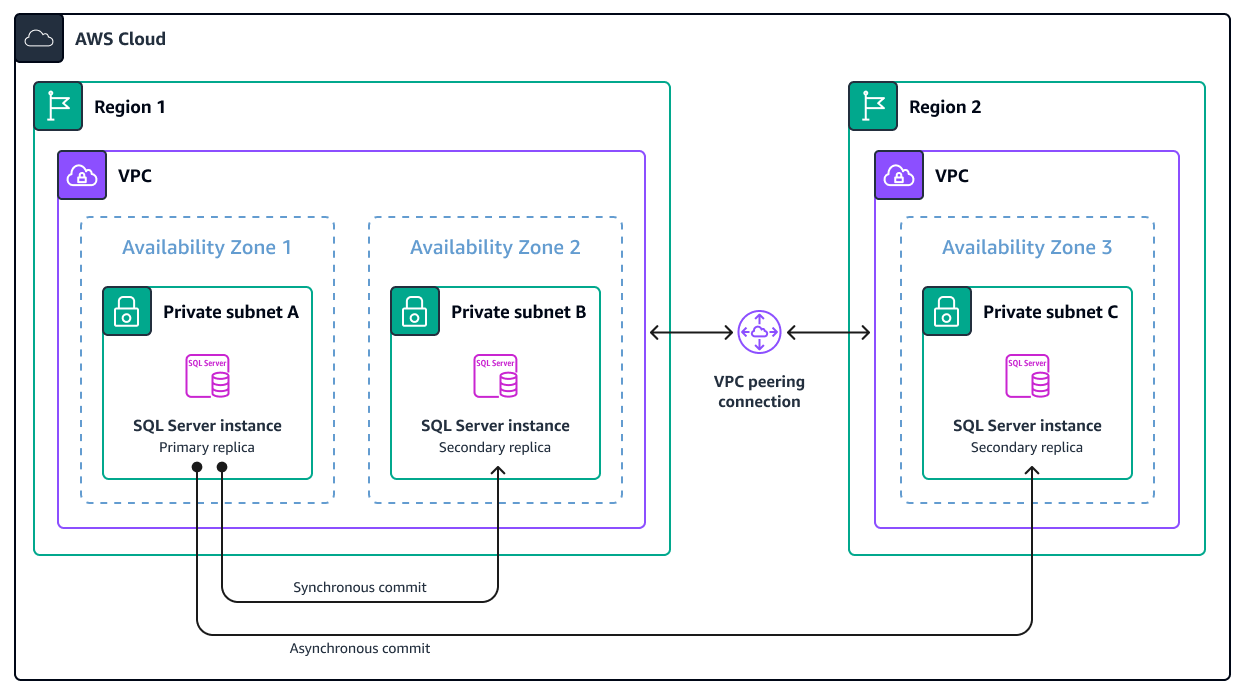
Task: Select the SQL Server icon in subnet A
Action: 207,375
